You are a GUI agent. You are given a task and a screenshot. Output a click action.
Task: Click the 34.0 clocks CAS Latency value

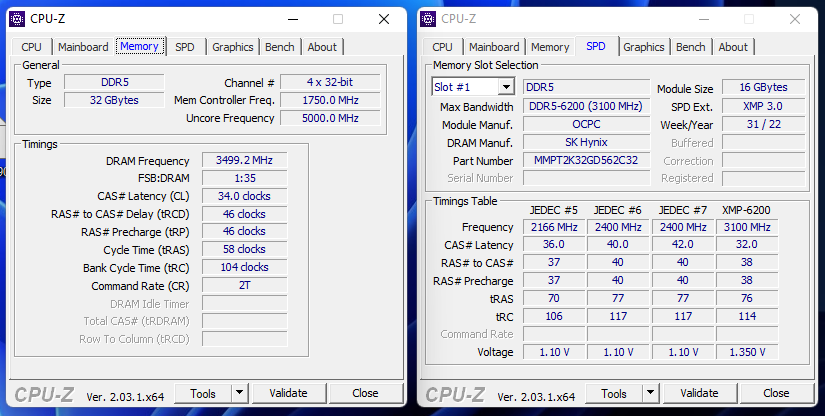click(244, 196)
